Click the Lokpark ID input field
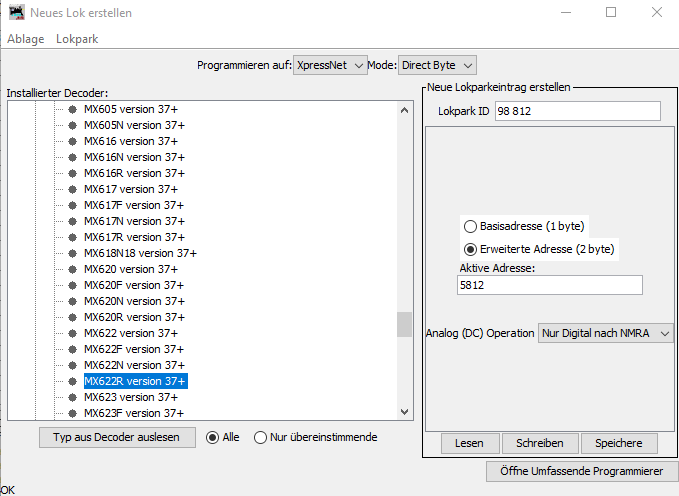Screen dimensions: 679x496 [x=577, y=111]
